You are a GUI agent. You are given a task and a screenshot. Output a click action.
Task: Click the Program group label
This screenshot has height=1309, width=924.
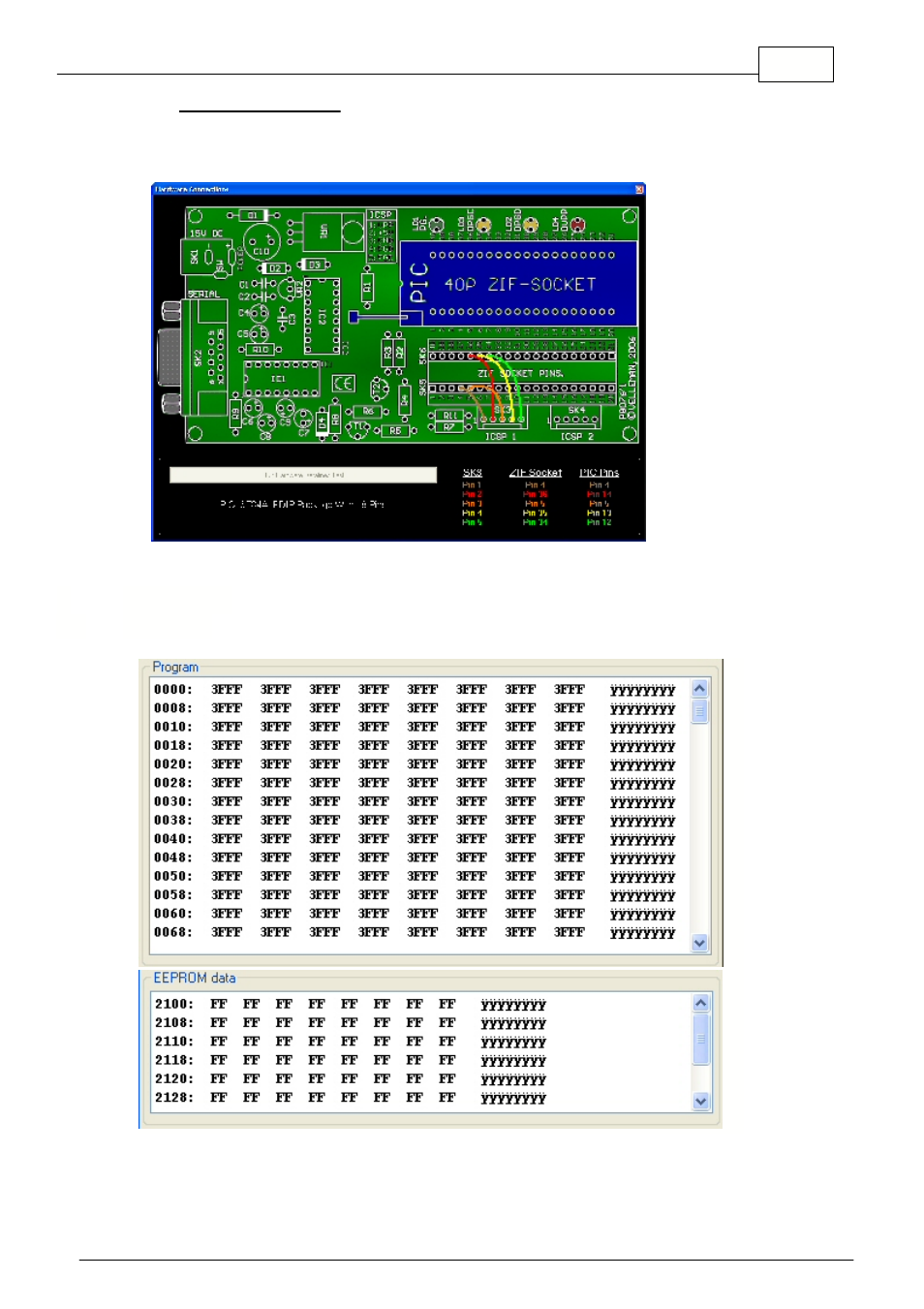[175, 668]
